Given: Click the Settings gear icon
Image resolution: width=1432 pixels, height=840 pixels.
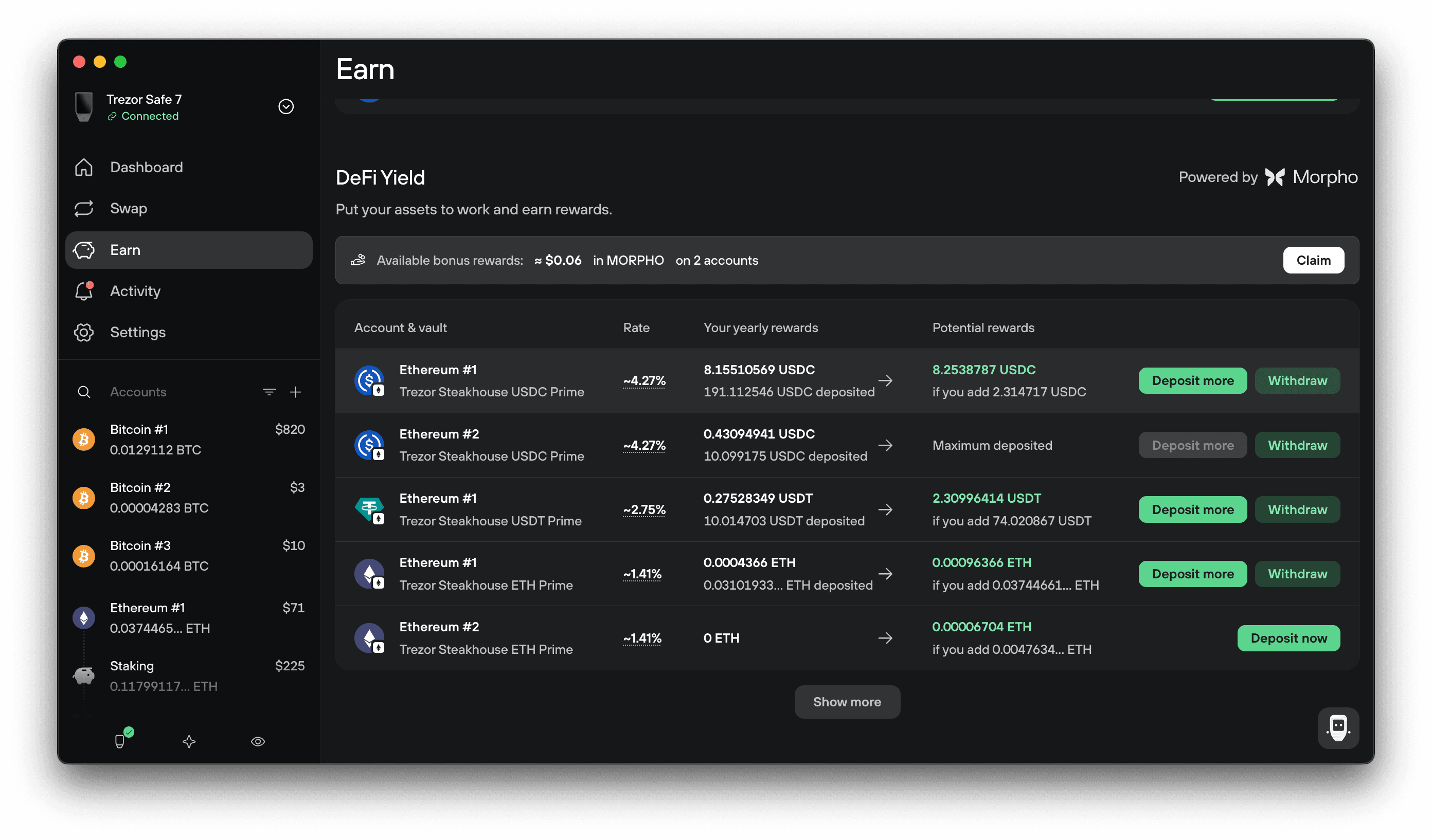Looking at the screenshot, I should tap(83, 332).
